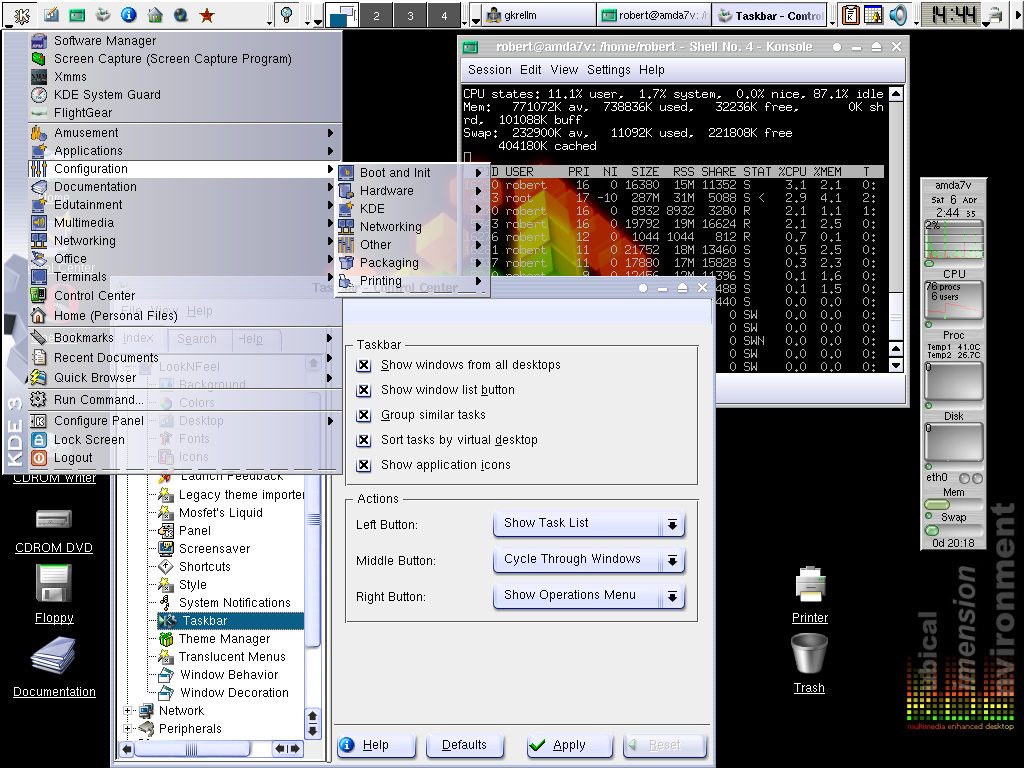Viewport: 1024px width, 768px height.
Task: Open Middle Button action dropdown
Action: click(x=588, y=560)
